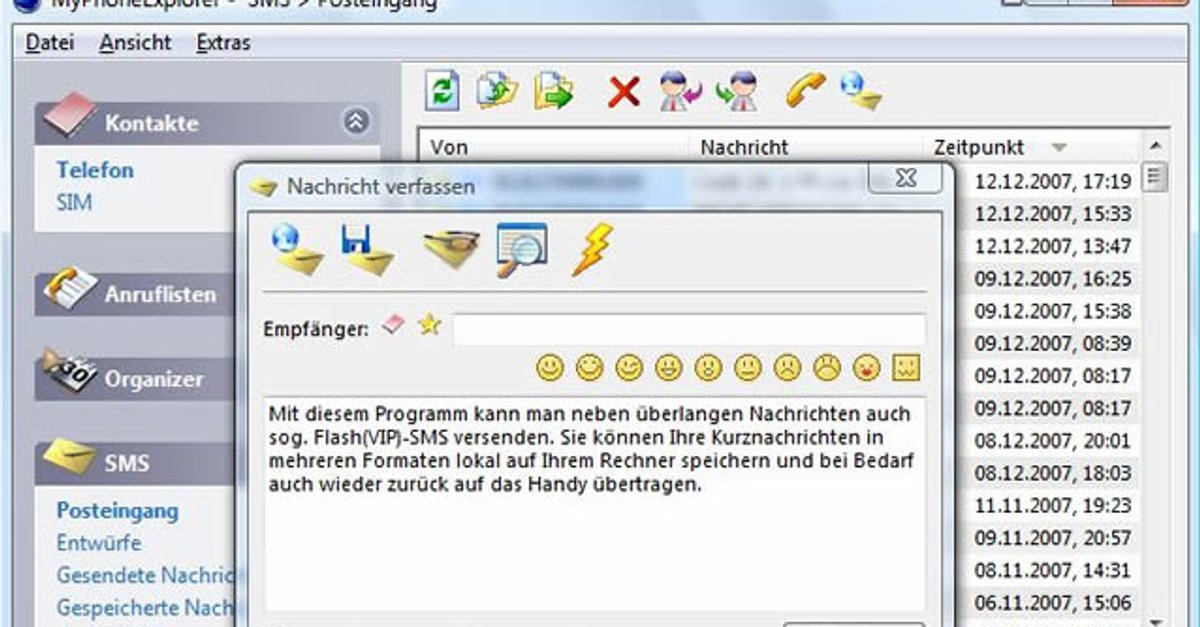Close the Nachricht verfassen dialog
The image size is (1200, 627).
tap(904, 179)
